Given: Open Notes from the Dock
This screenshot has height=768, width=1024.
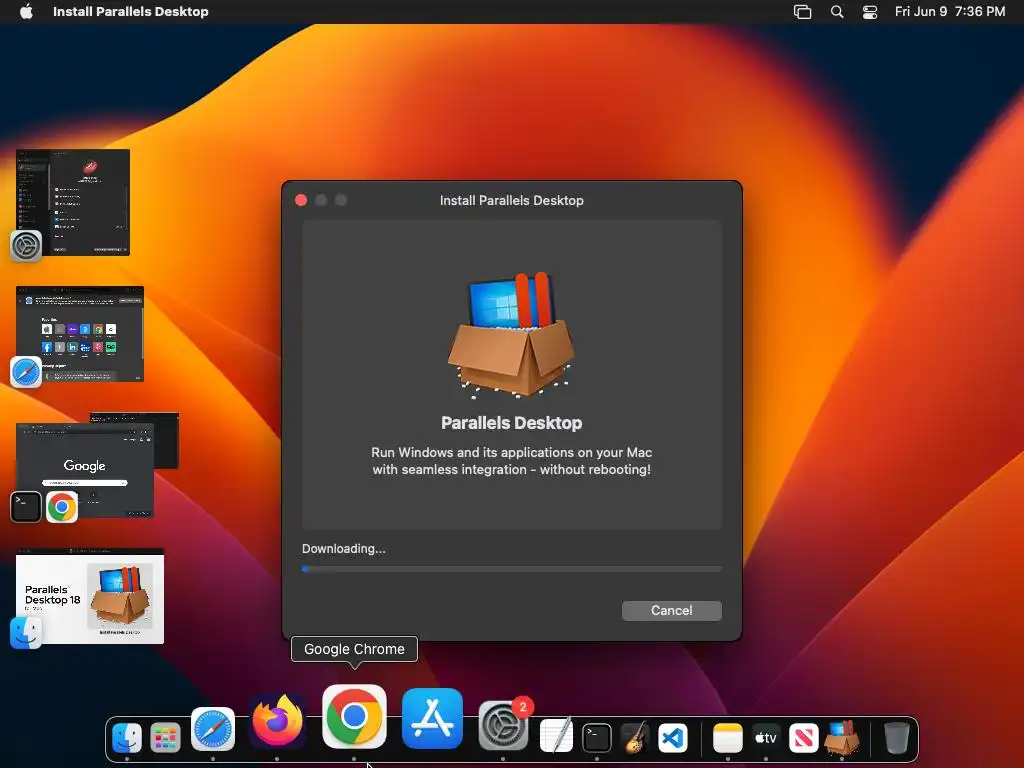Looking at the screenshot, I should (x=728, y=739).
